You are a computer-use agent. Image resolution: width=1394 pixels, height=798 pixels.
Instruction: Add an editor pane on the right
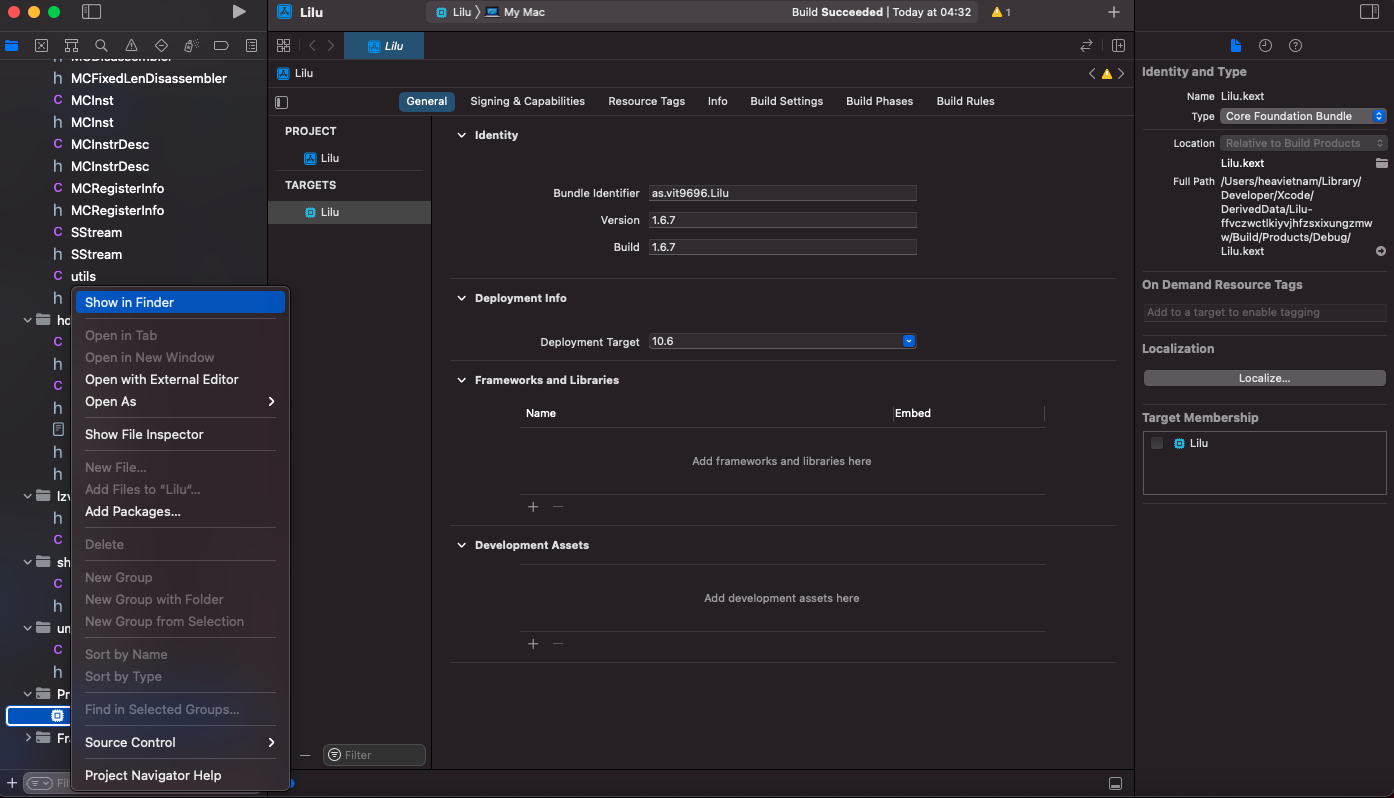pos(1118,46)
